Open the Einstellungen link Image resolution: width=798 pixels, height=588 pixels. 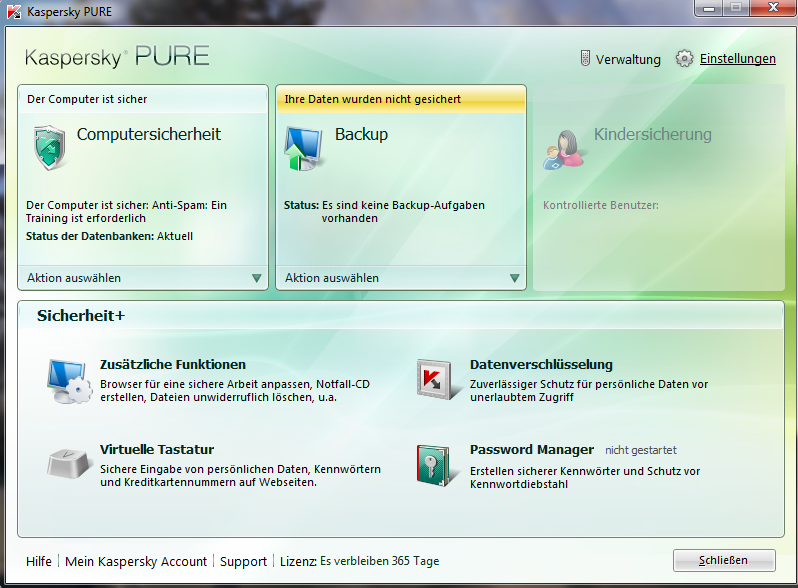pyautogui.click(x=737, y=59)
